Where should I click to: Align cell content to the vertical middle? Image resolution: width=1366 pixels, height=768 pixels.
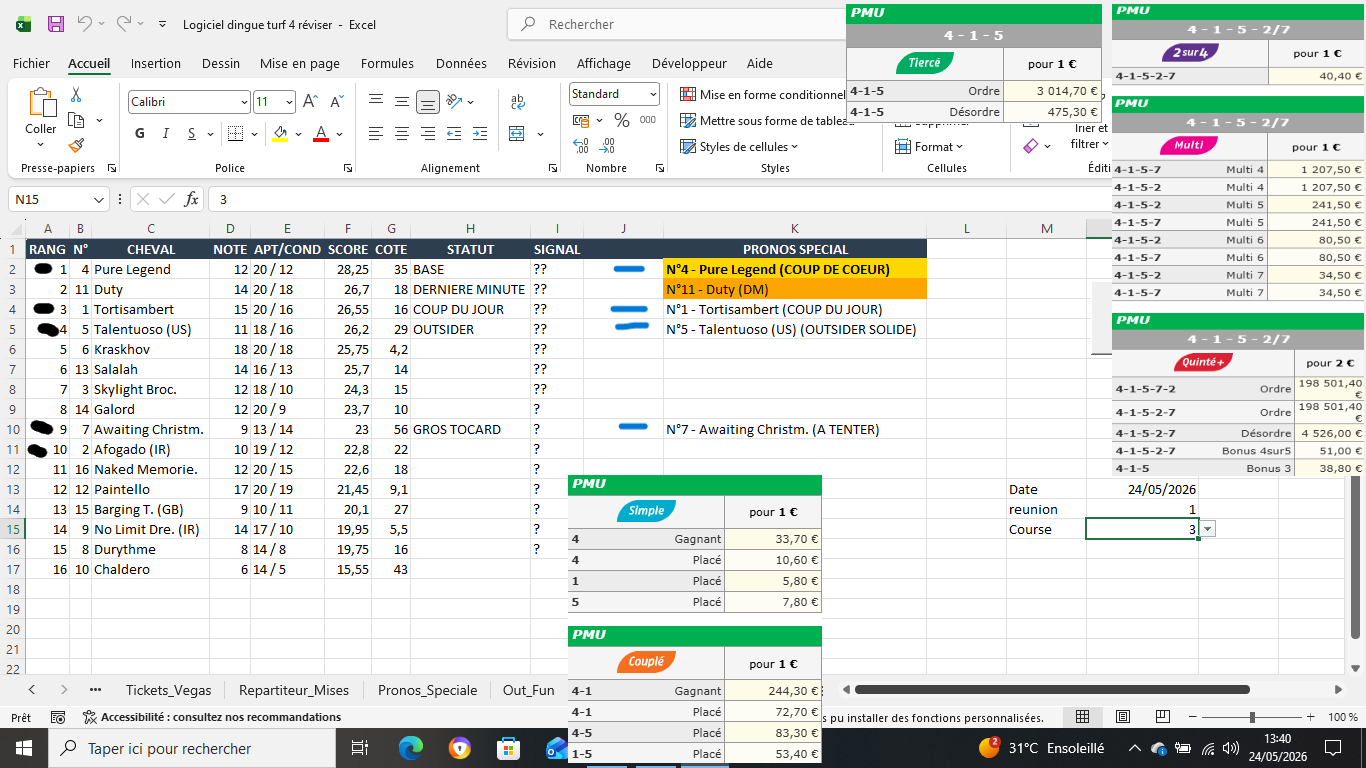[401, 101]
